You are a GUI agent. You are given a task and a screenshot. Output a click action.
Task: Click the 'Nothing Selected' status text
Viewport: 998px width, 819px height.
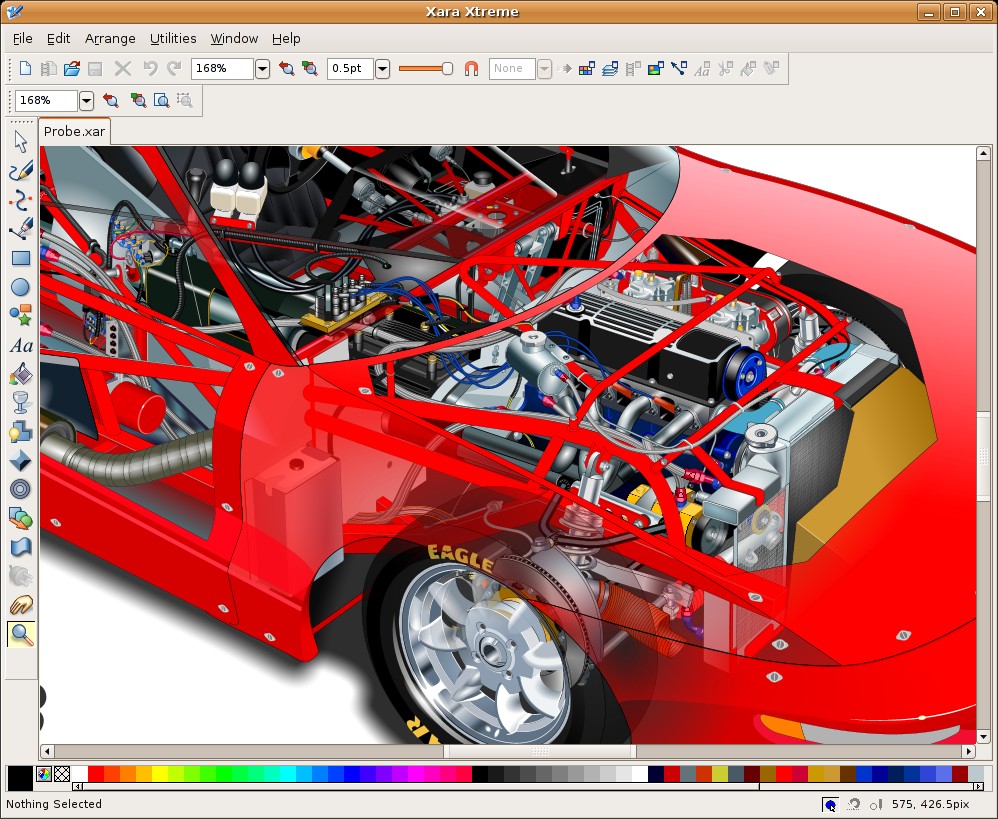(54, 804)
